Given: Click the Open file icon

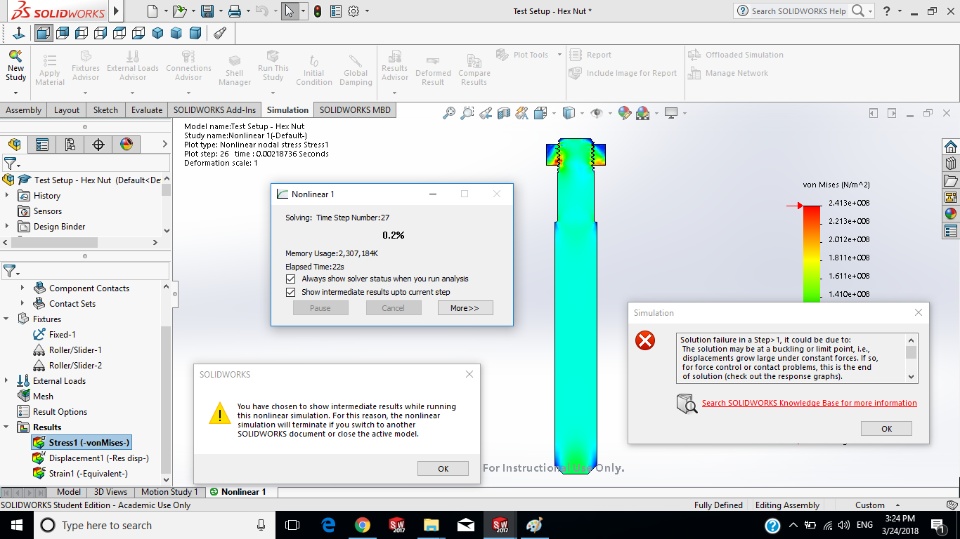Looking at the screenshot, I should click(x=179, y=11).
